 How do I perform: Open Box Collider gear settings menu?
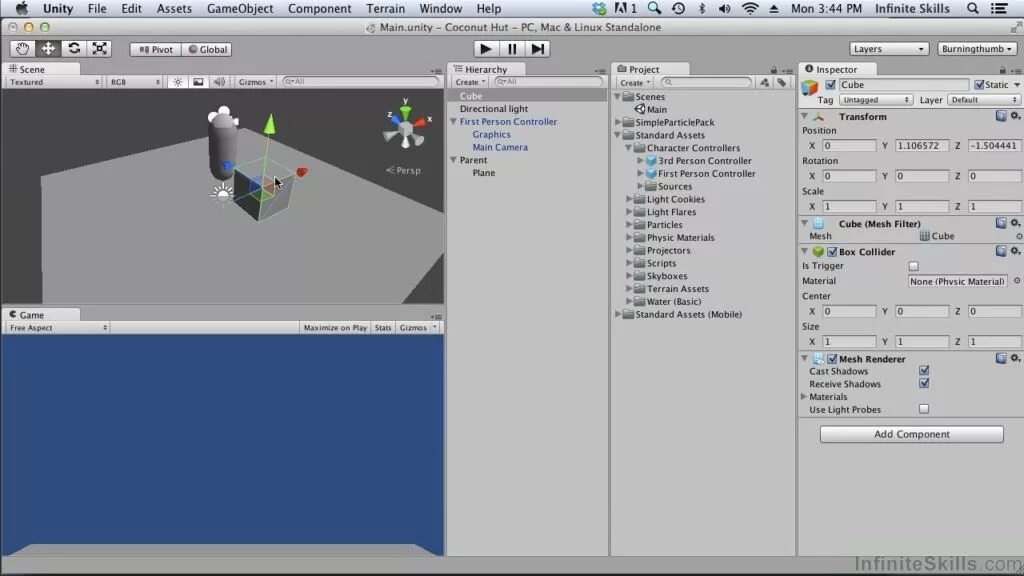(1015, 251)
